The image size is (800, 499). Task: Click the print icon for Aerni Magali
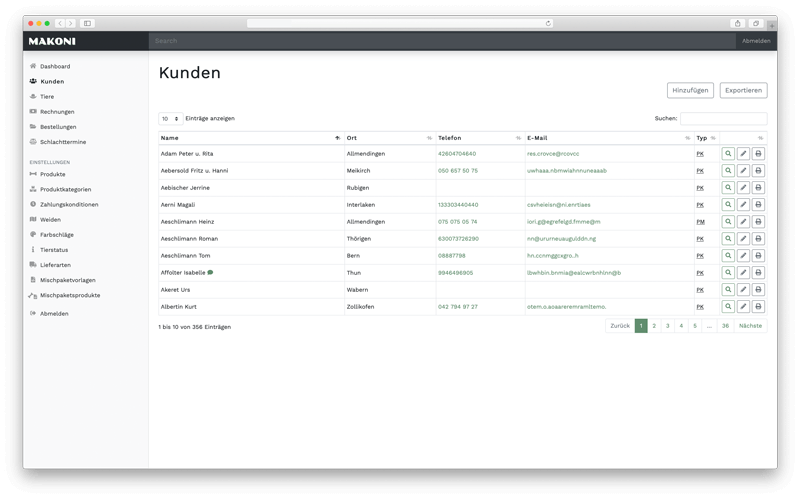758,205
